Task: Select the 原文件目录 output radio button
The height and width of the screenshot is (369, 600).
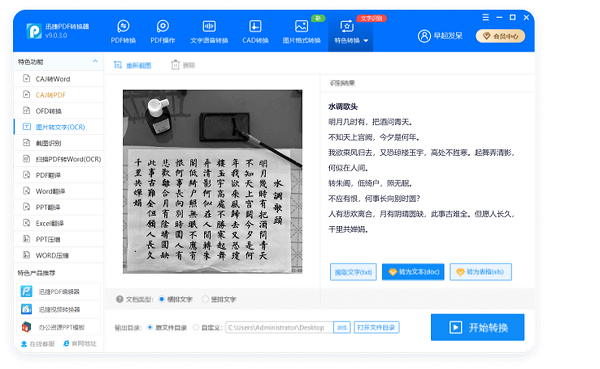Action: coord(150,327)
